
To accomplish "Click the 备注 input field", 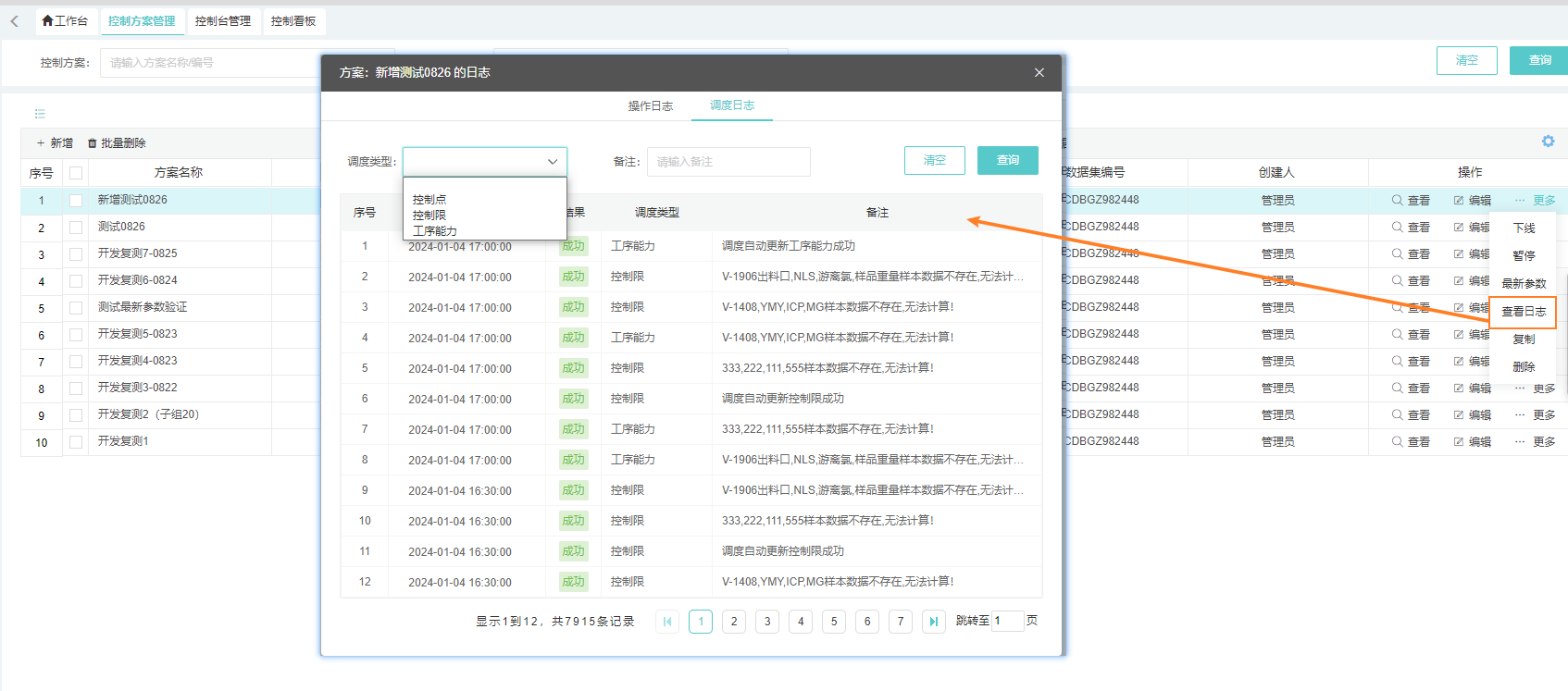I will [x=728, y=162].
